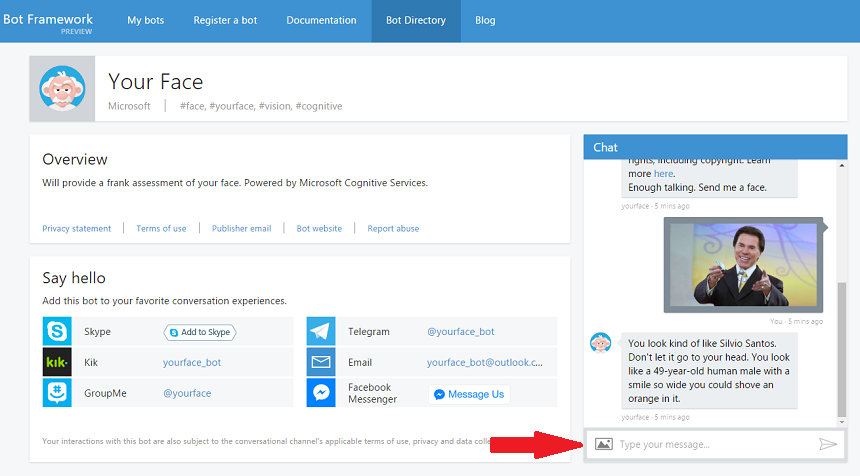The image size is (860, 476).
Task: Click the Type your message field
Action: (716, 444)
